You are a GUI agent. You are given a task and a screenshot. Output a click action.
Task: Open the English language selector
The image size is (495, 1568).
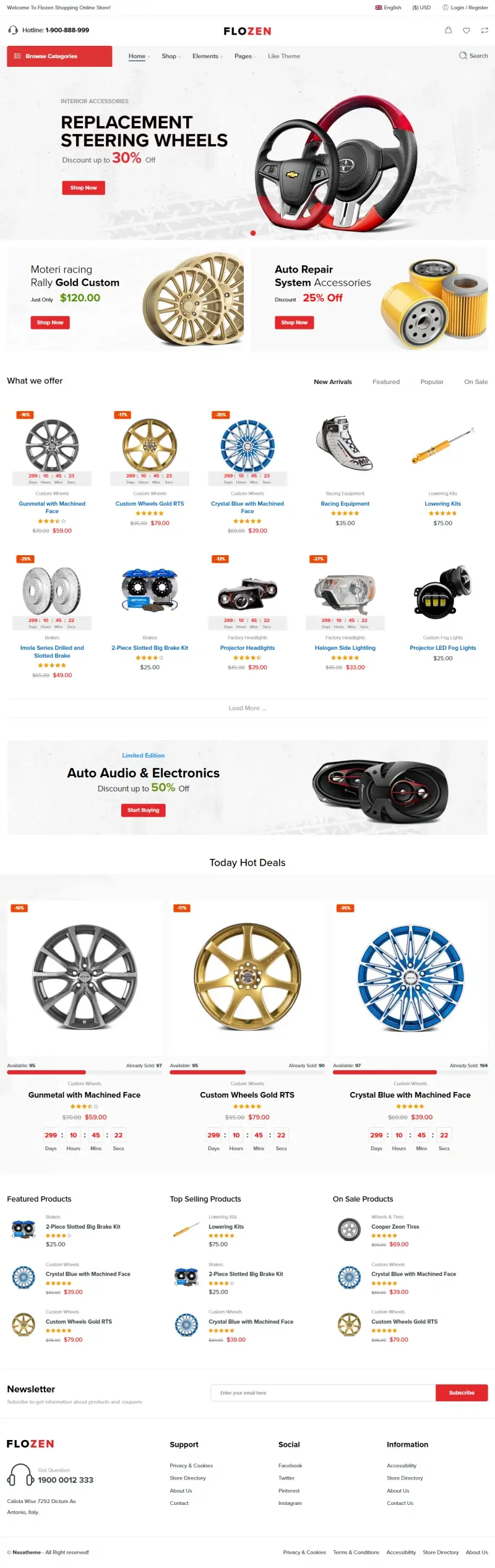388,8
